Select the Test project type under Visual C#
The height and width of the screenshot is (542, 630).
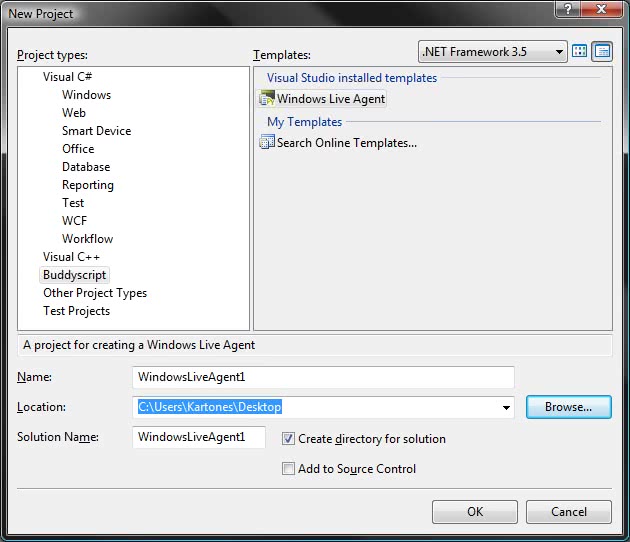[73, 203]
